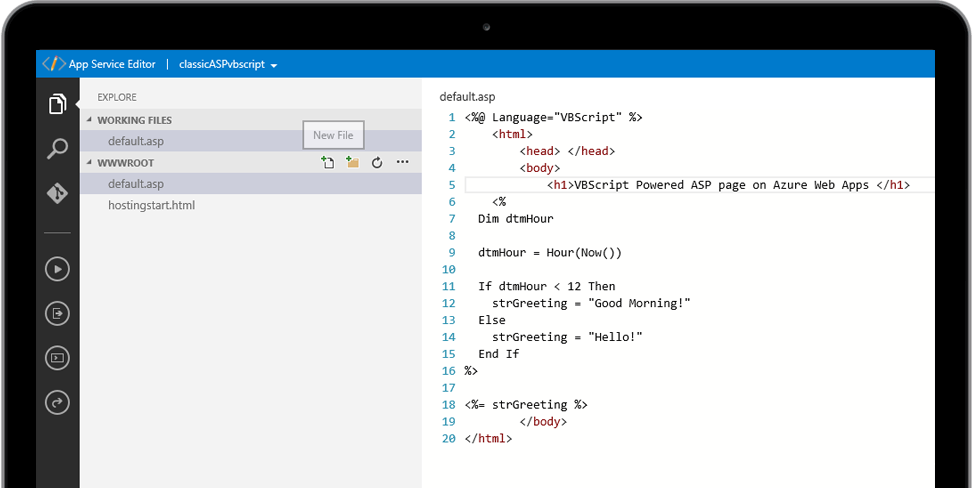The image size is (972, 488).
Task: Click the "Good Morning!" string in code
Action: 639,303
